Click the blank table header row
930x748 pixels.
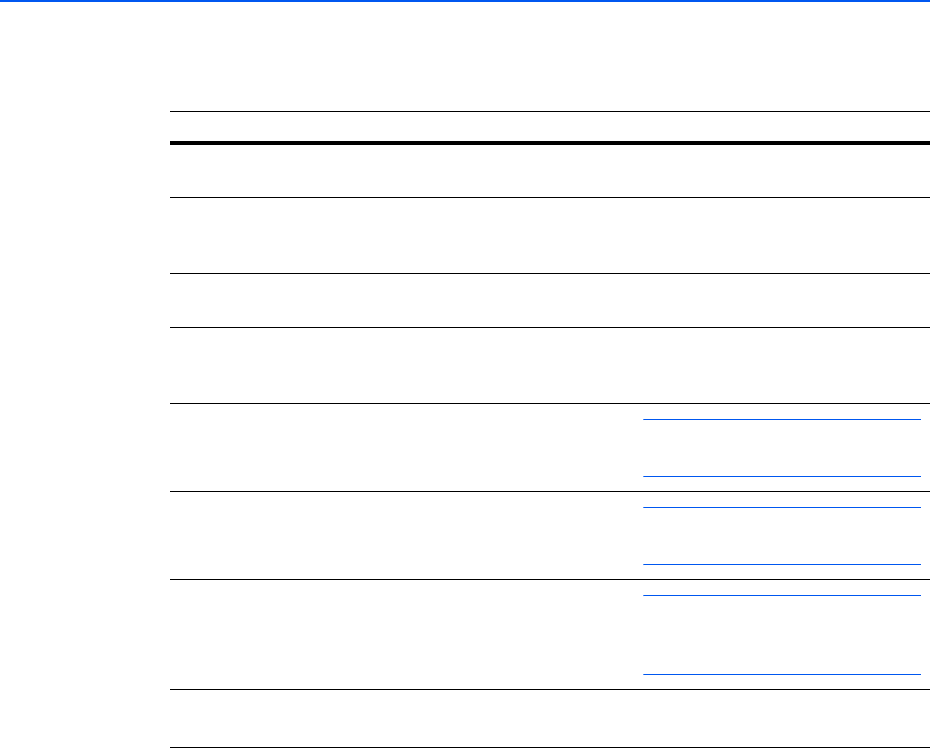coord(548,127)
